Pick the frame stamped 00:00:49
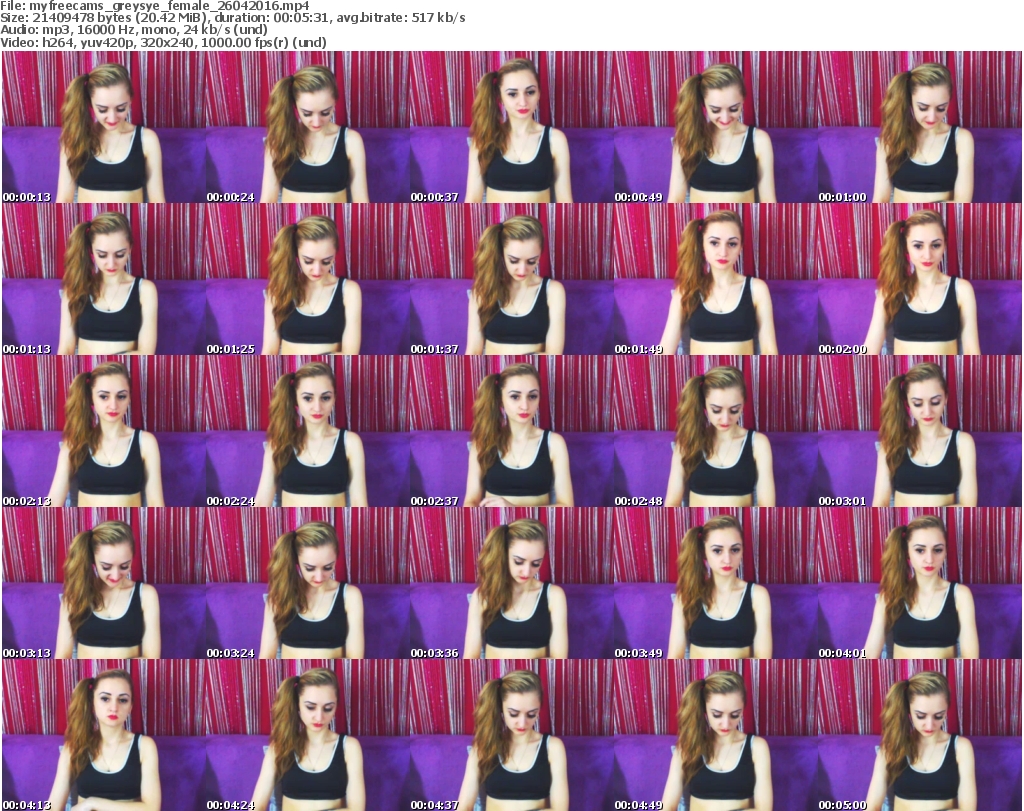Screen dimensions: 1024x811 pyautogui.click(x=715, y=127)
